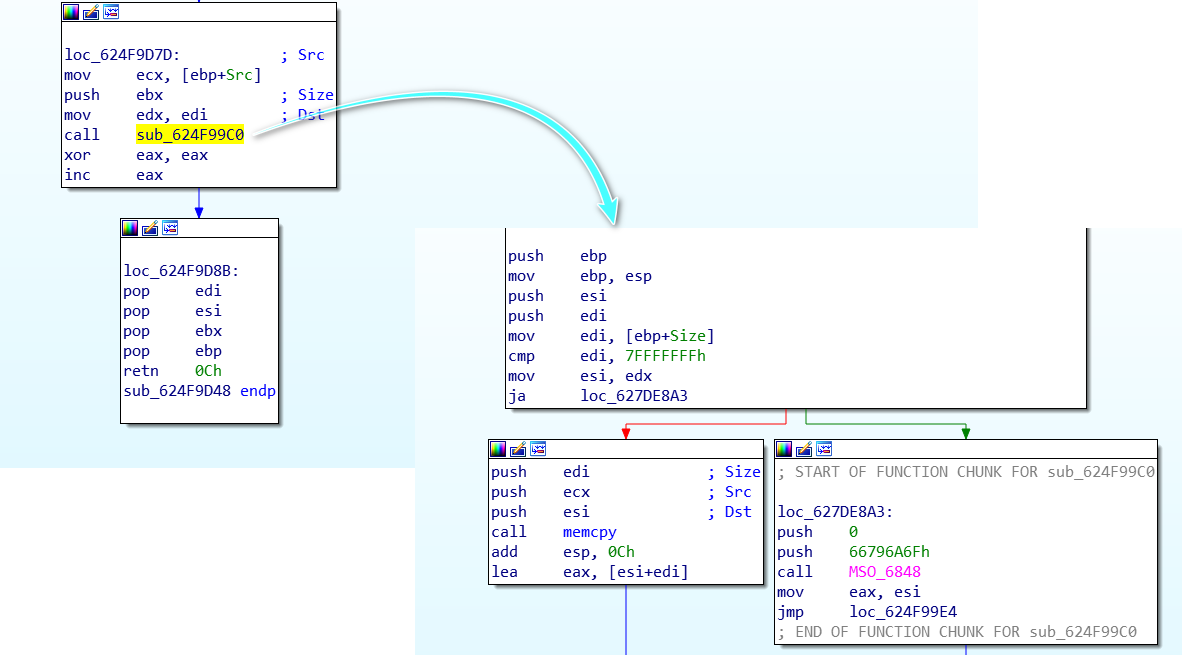
Task: Select highlighted sub_624F99C0 call target
Action: point(190,135)
